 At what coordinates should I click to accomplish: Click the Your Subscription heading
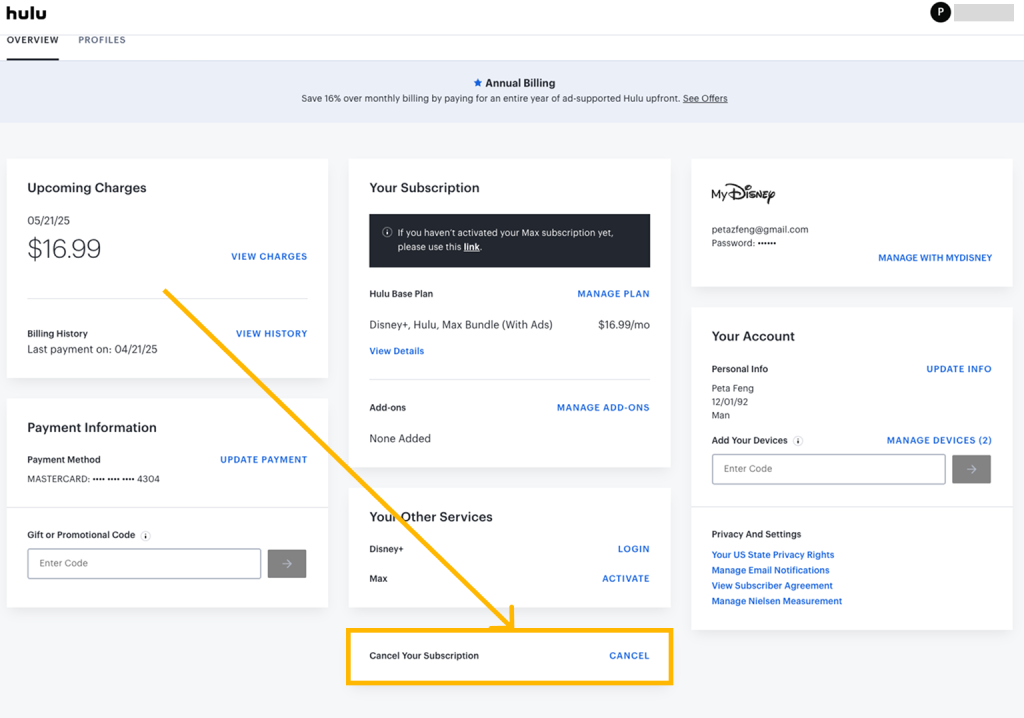424,188
